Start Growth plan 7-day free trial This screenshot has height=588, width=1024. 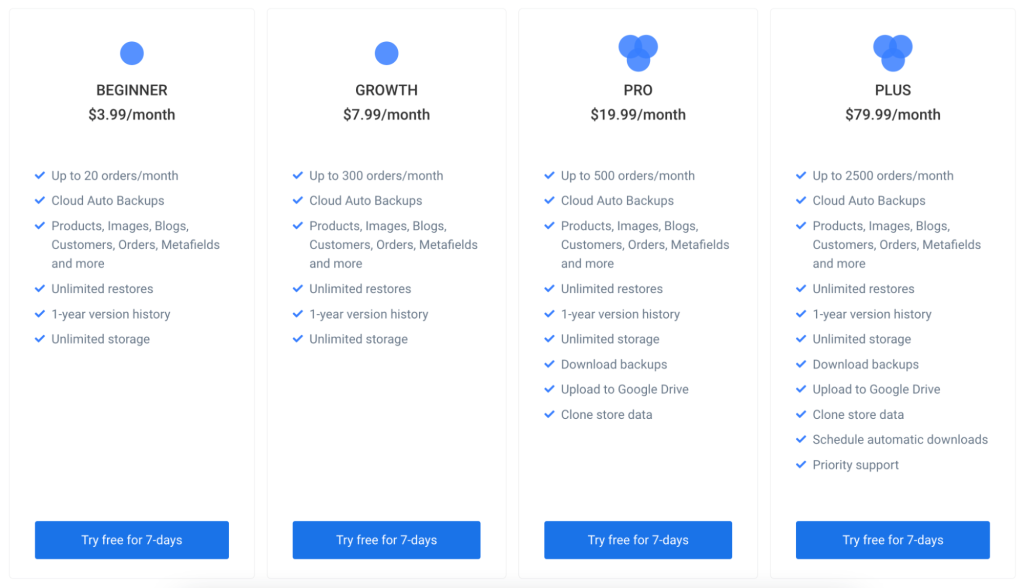387,540
